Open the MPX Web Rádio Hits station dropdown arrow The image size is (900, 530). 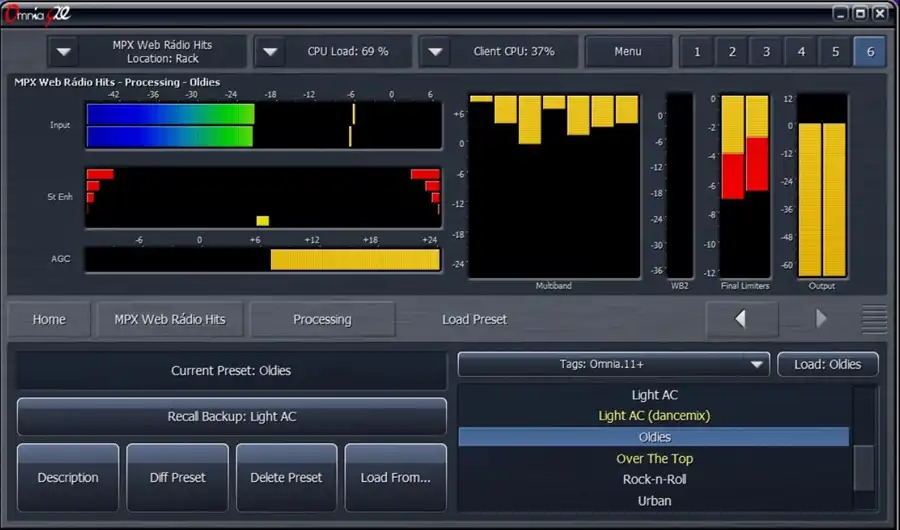[x=63, y=52]
